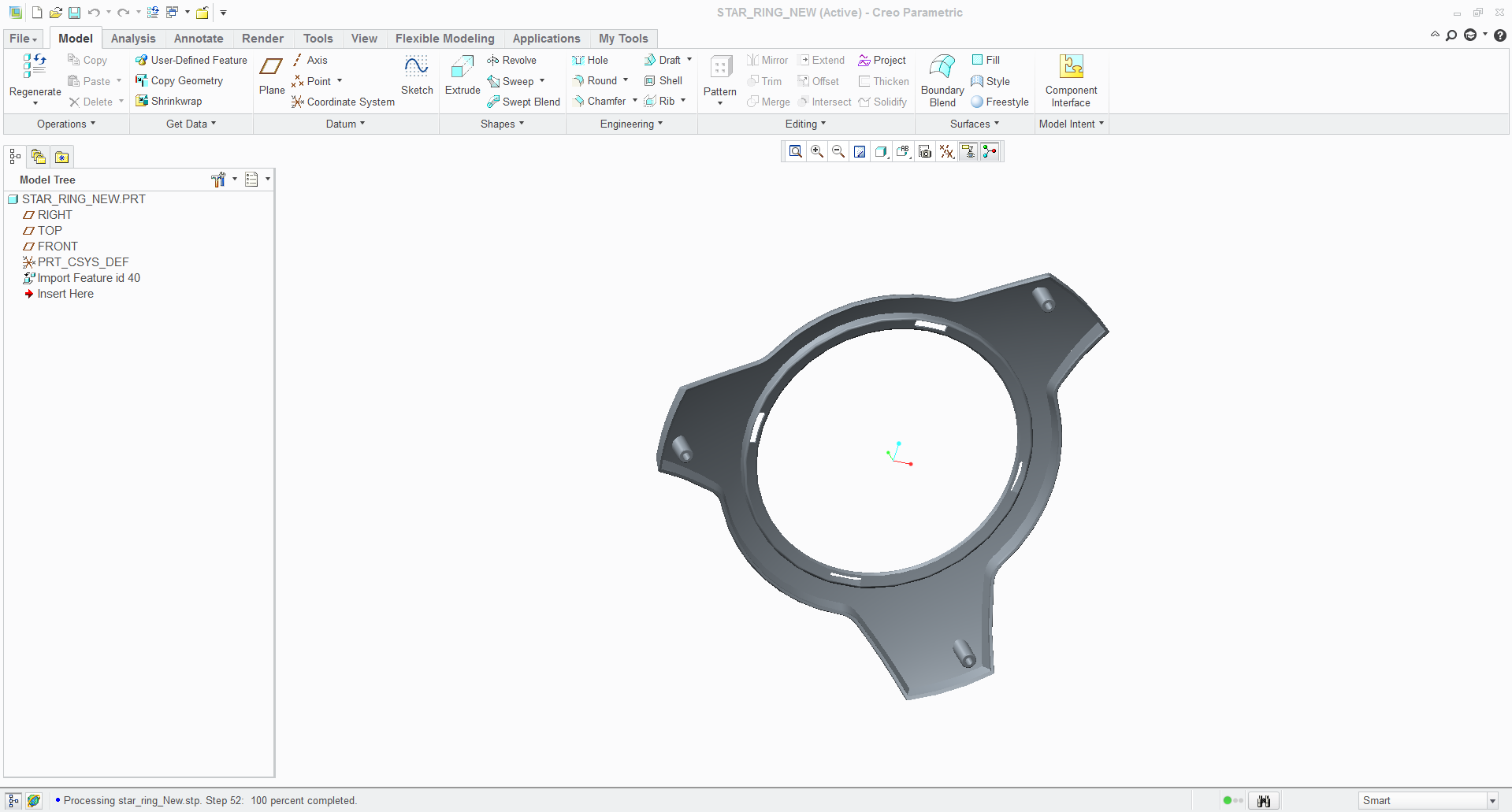1512x812 pixels.
Task: Click the Revolve tool
Action: [511, 60]
